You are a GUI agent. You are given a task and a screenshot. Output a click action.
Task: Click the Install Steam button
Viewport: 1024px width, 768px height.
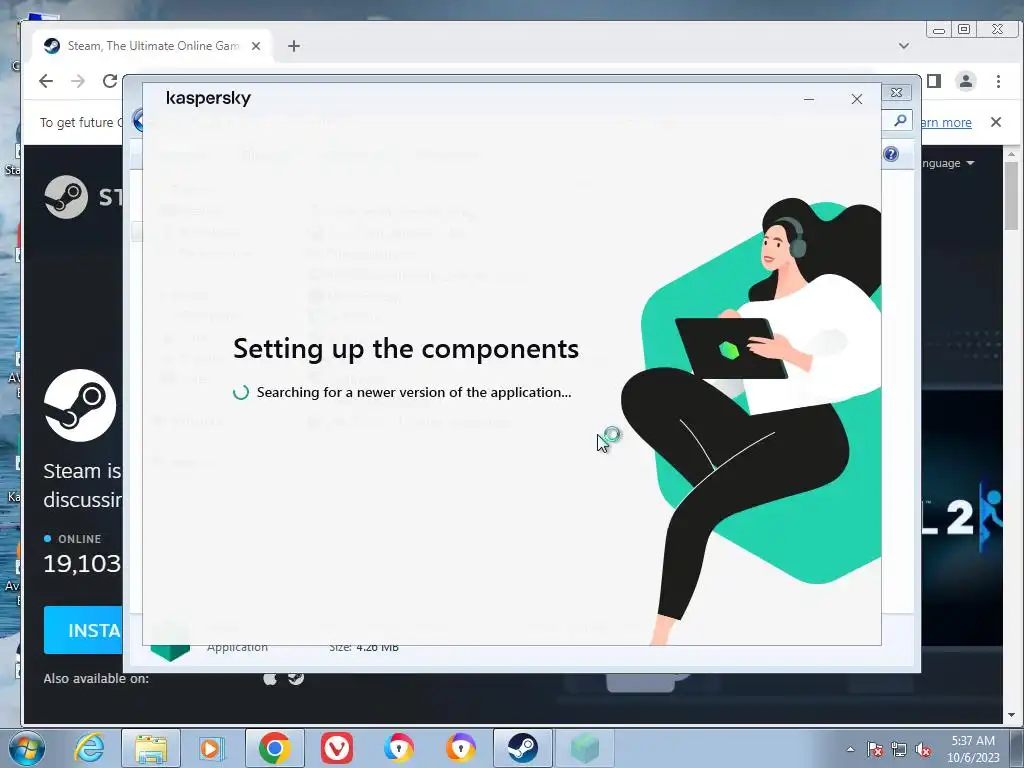pyautogui.click(x=83, y=630)
